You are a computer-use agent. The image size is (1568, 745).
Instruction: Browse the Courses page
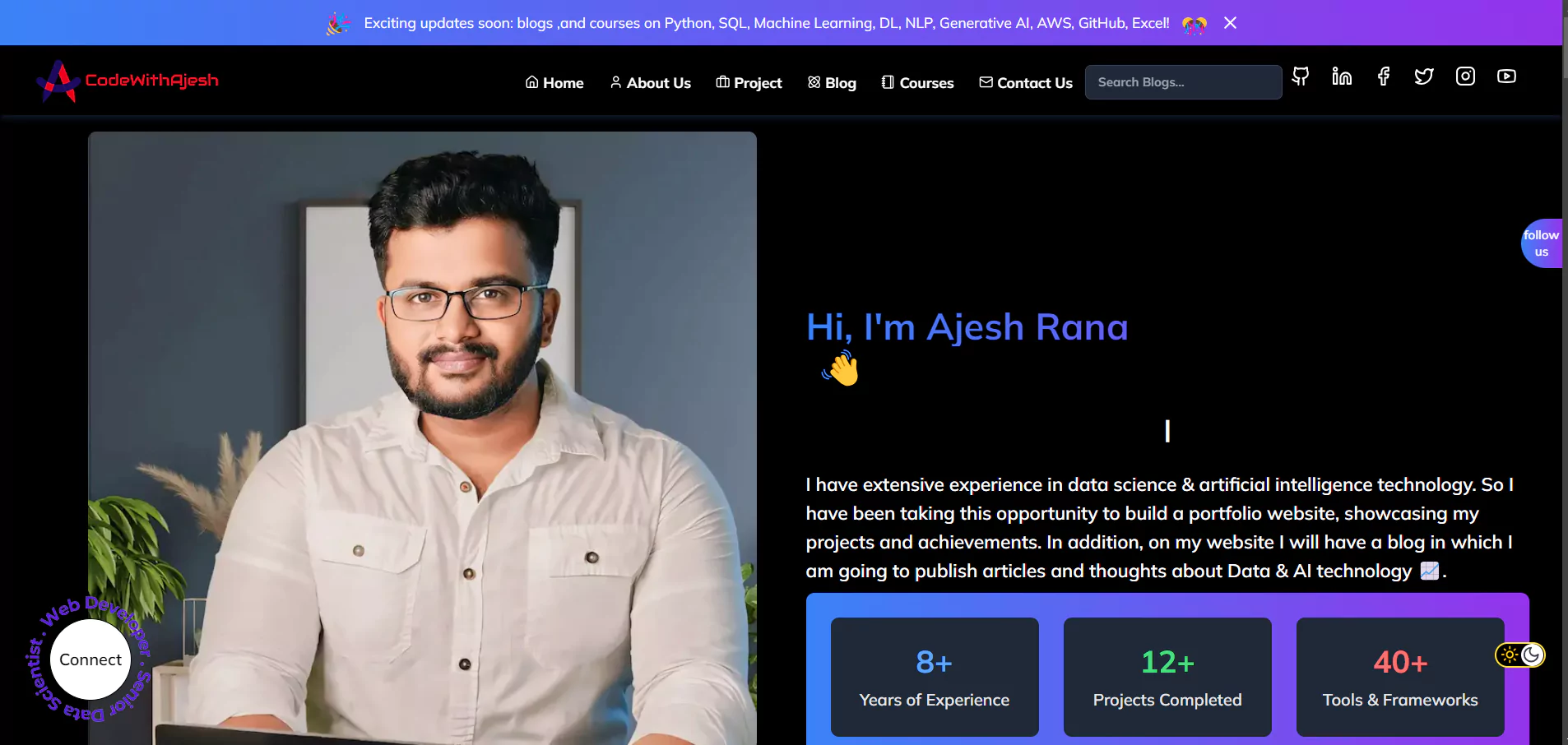pyautogui.click(x=917, y=83)
